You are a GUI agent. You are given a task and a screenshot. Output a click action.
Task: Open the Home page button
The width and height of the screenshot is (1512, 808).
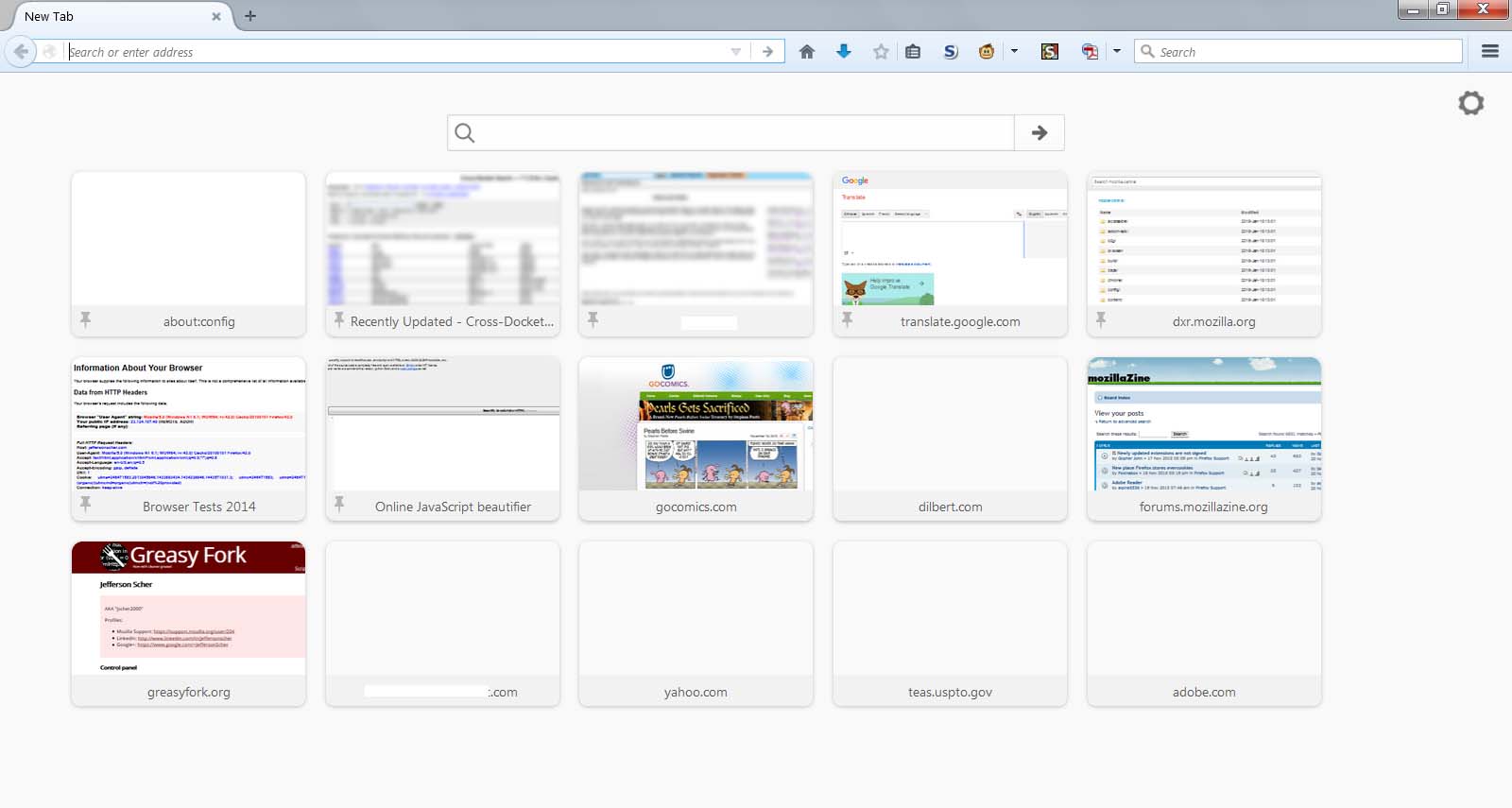point(806,52)
